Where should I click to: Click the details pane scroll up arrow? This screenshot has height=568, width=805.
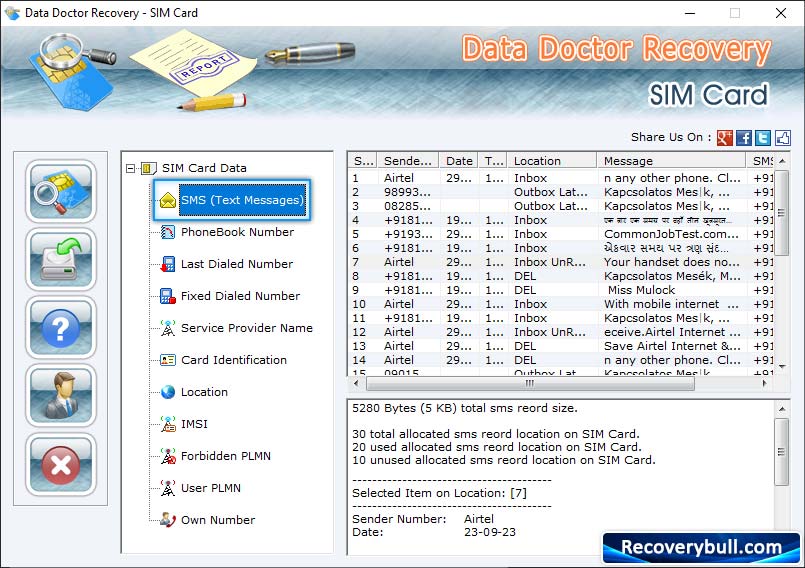click(x=781, y=409)
